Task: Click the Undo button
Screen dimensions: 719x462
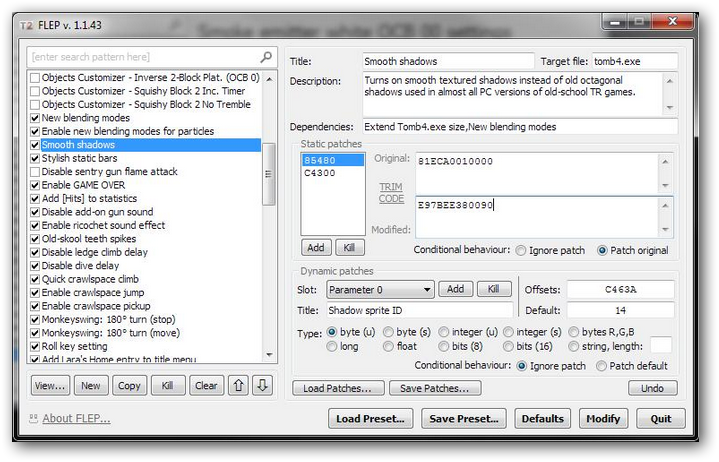Action: click(653, 388)
